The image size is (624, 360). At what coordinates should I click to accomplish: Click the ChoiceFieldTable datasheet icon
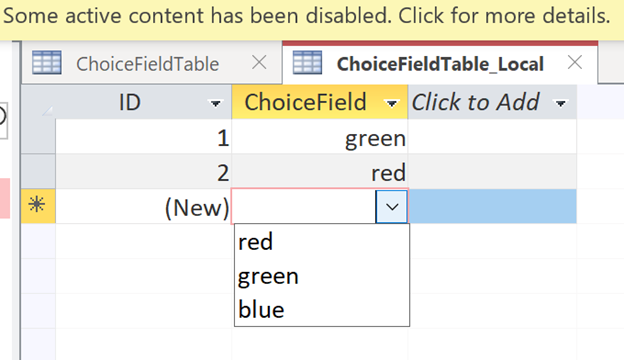[47, 63]
